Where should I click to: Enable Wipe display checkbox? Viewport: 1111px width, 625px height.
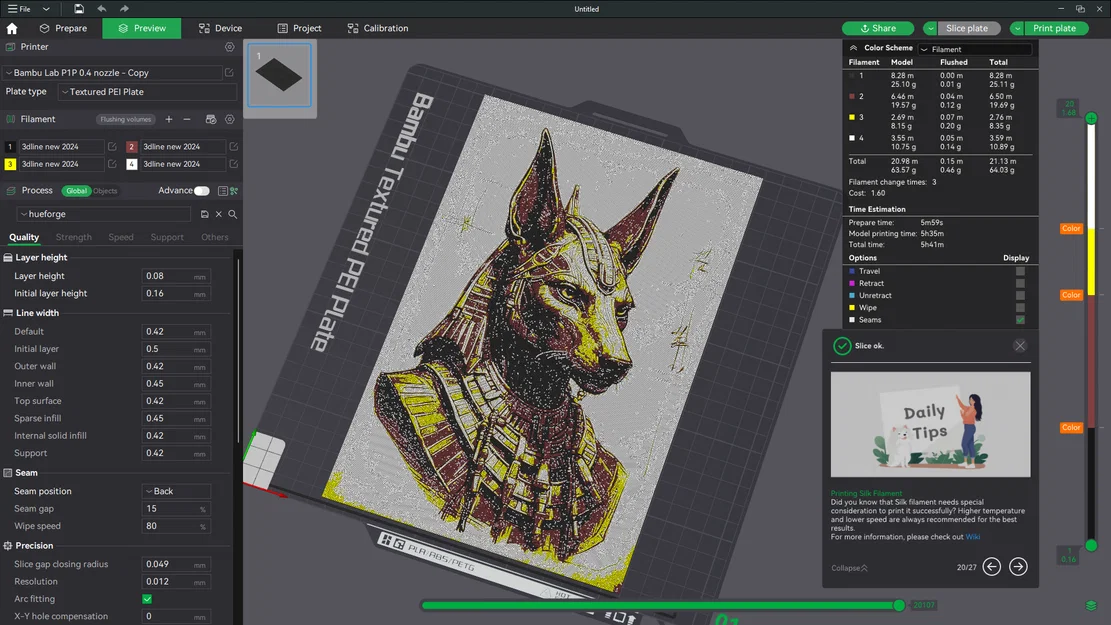tap(1020, 308)
